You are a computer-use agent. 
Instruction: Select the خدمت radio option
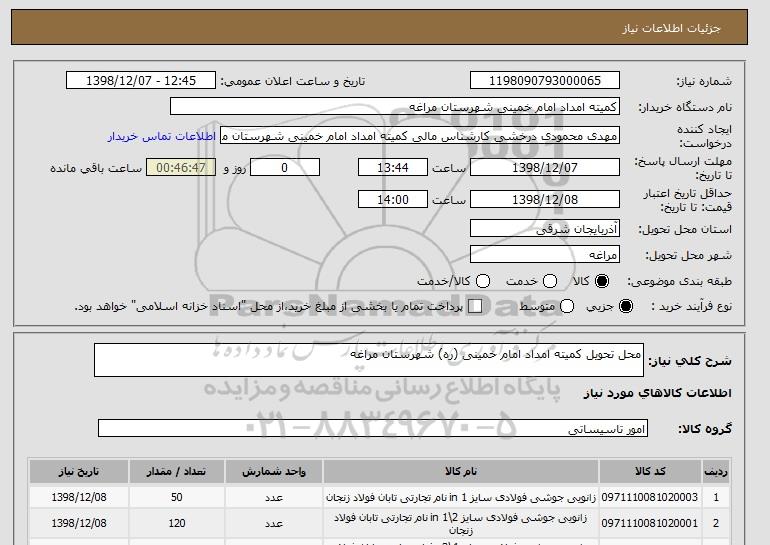(x=540, y=281)
